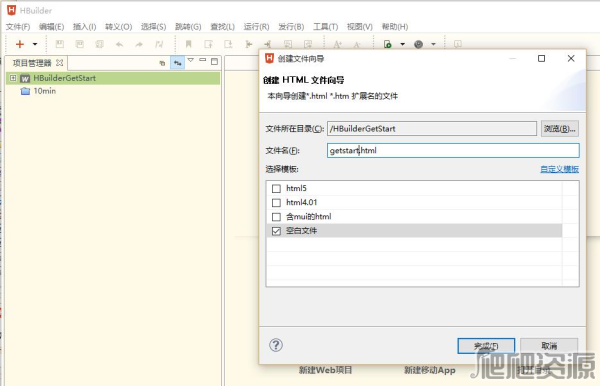This screenshot has width=600, height=386.
Task: Click the round dark gray toolbar icon
Action: (x=419, y=44)
